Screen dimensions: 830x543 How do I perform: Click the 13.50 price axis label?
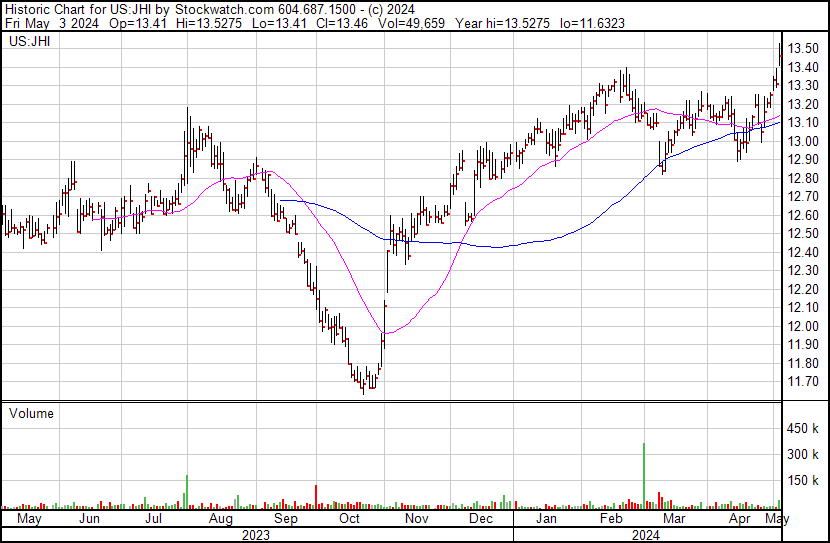pyautogui.click(x=804, y=49)
